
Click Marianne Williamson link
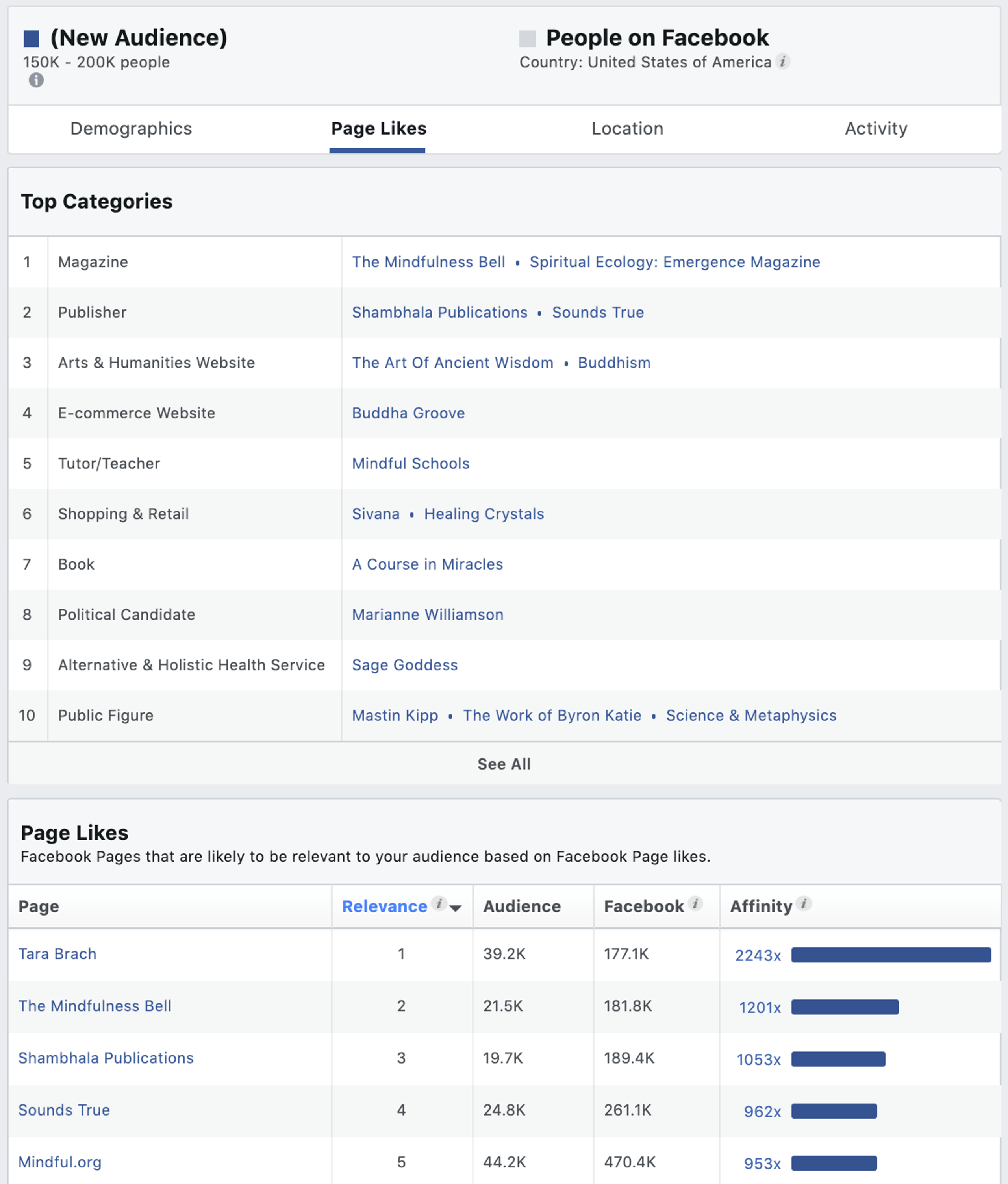(x=428, y=614)
